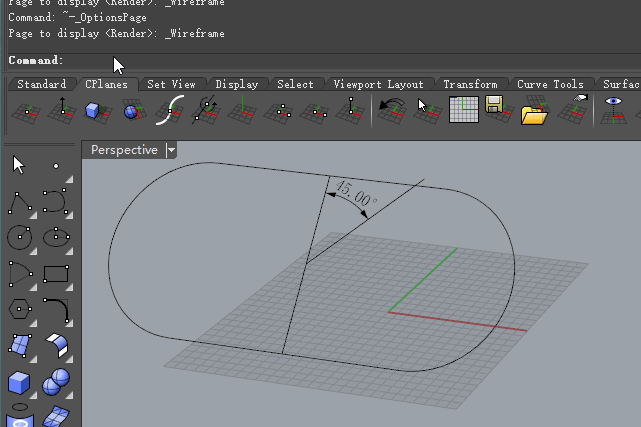Image resolution: width=641 pixels, height=427 pixels.
Task: Save CPlane with floppy disk icon
Action: click(500, 110)
